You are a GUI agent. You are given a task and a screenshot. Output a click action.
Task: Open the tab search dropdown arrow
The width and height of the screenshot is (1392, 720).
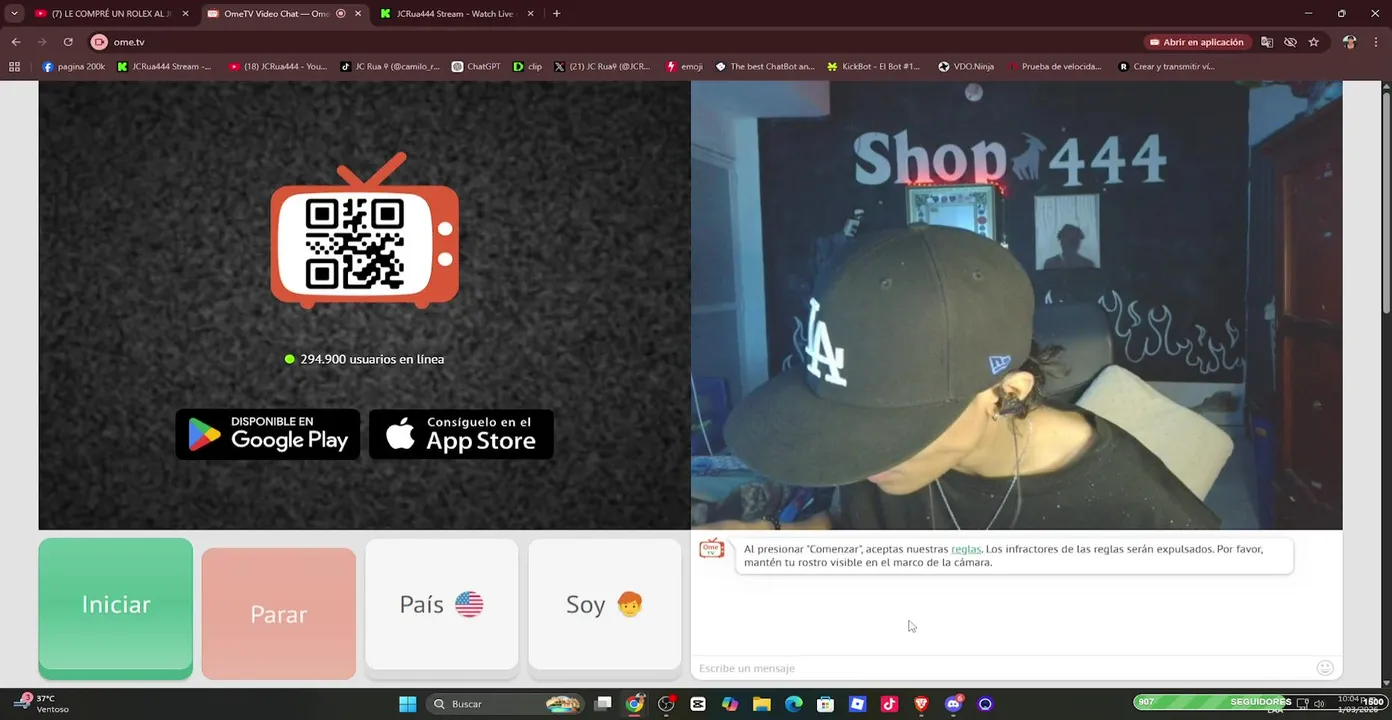pos(14,14)
